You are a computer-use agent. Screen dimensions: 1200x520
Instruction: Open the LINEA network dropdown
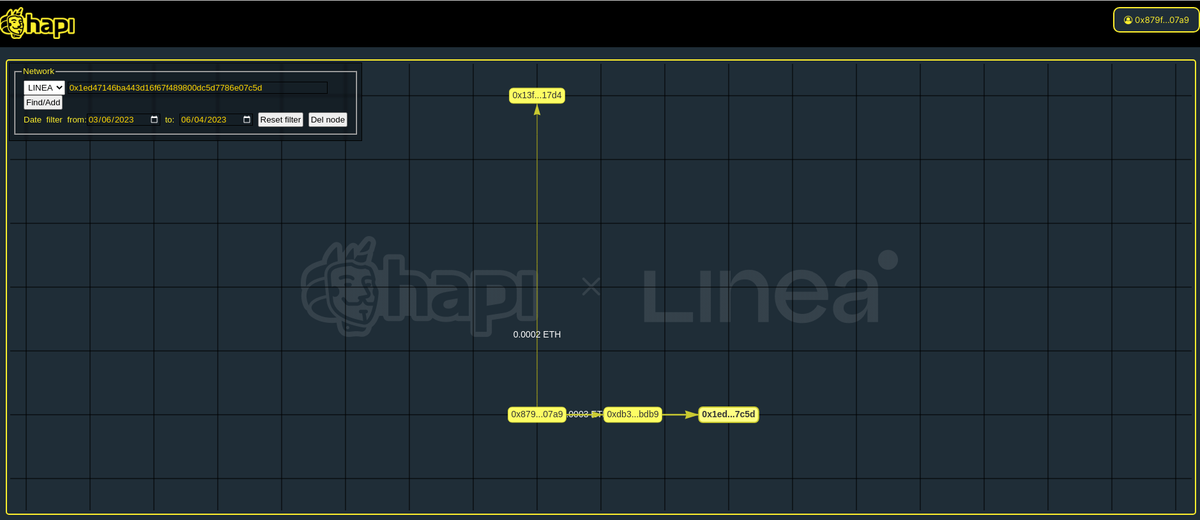(44, 88)
